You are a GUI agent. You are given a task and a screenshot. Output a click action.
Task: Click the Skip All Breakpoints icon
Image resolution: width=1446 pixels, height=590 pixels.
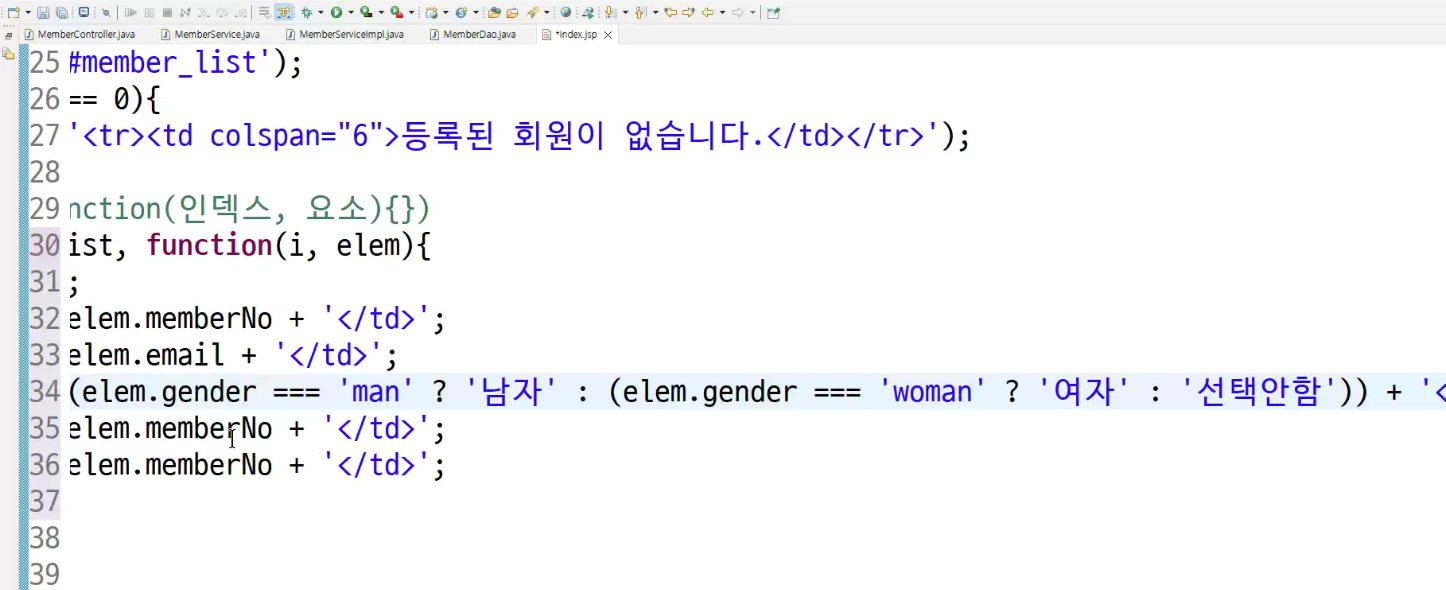point(106,13)
